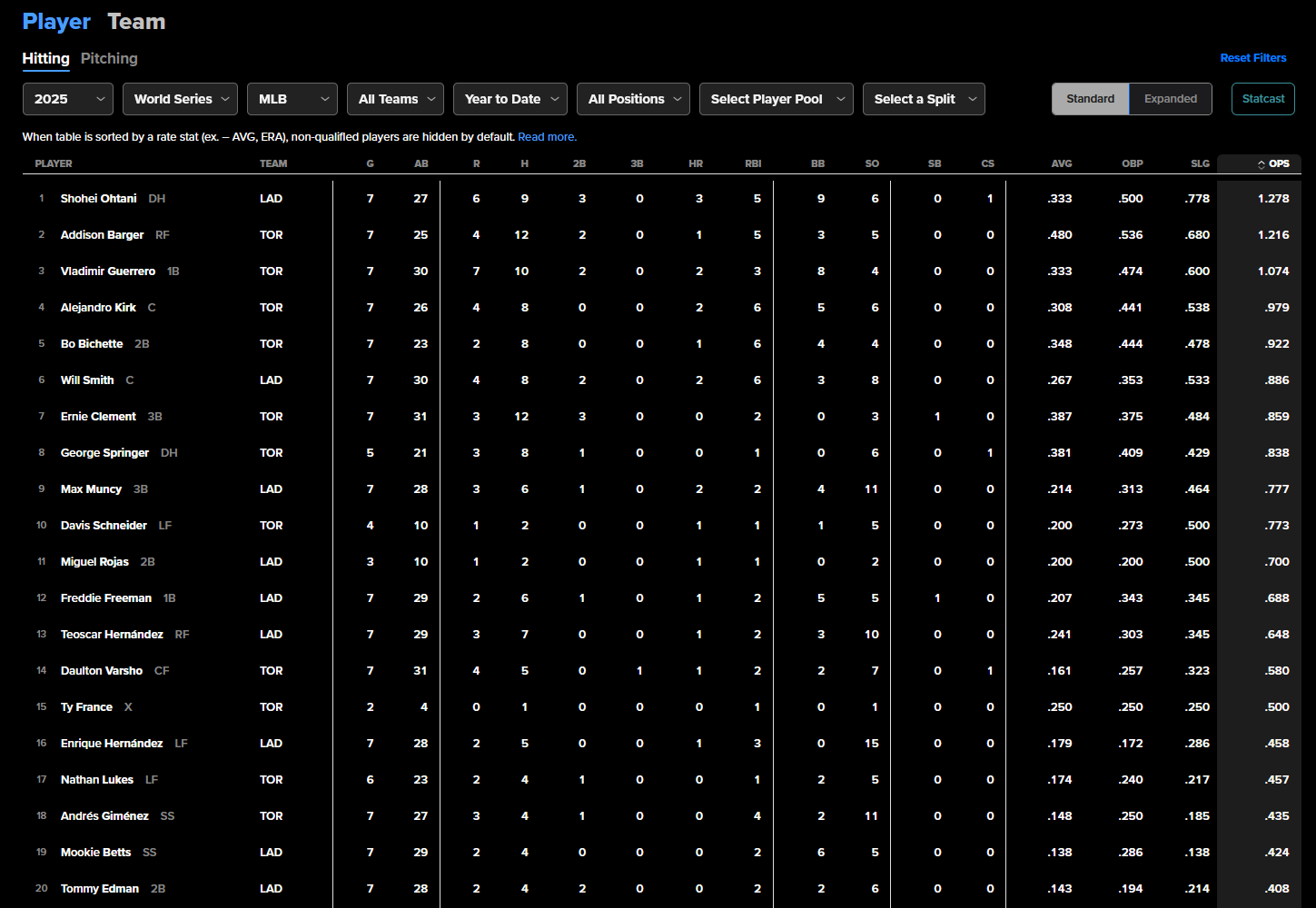Sort by the RBI column header
This screenshot has height=908, width=1316.
click(753, 164)
